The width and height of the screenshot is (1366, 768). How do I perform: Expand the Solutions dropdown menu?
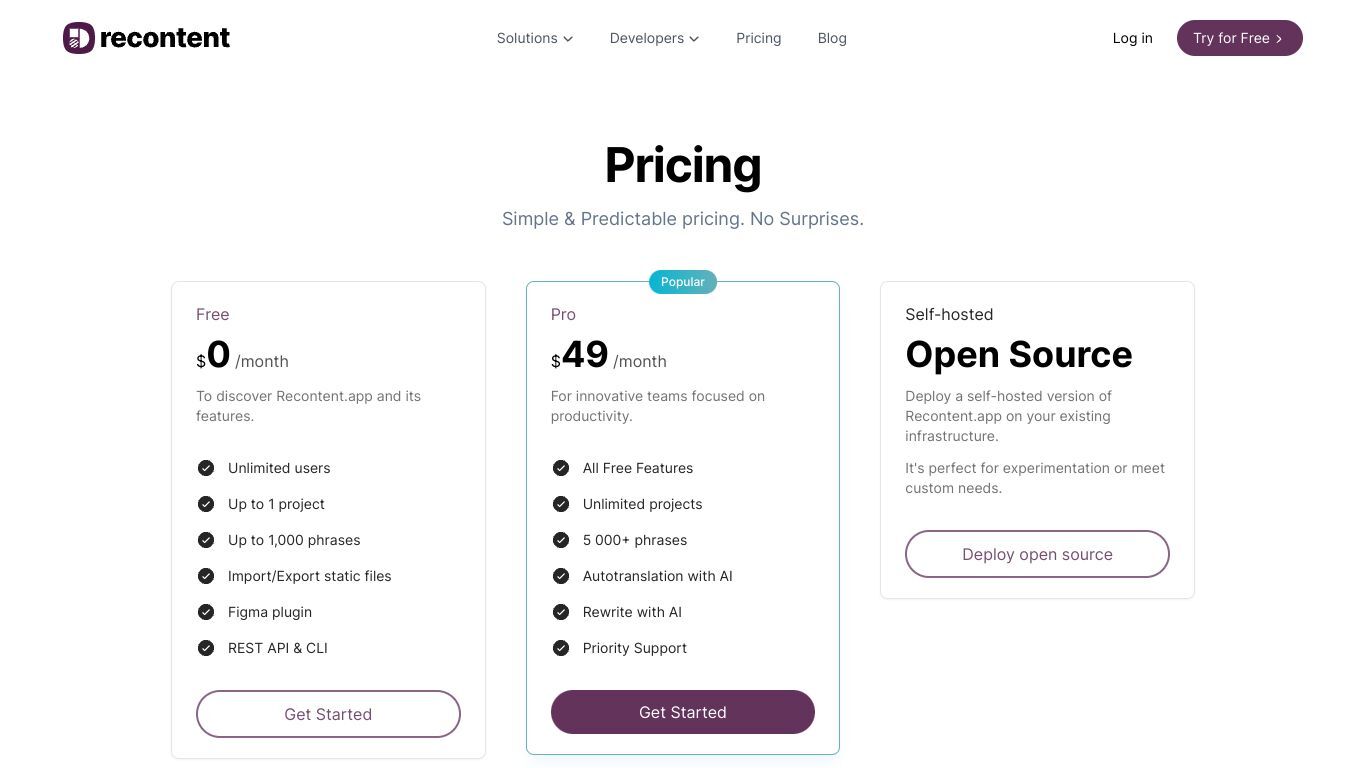pyautogui.click(x=535, y=38)
